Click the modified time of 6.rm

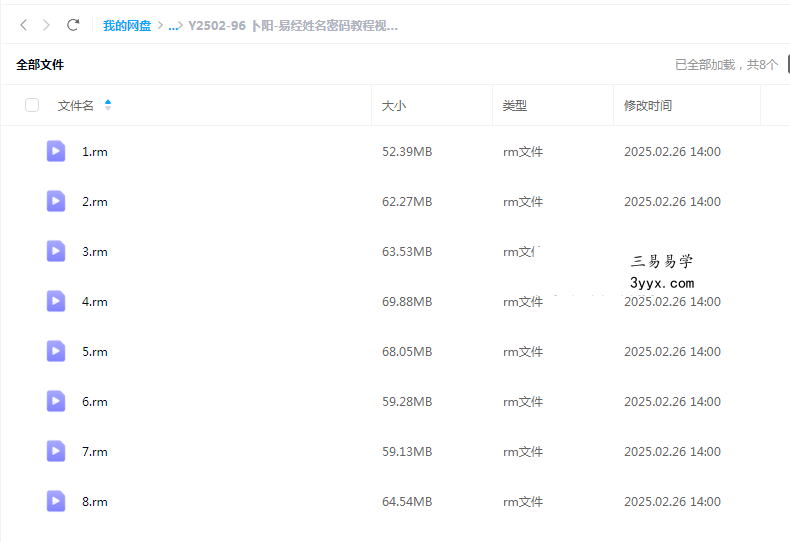coord(672,401)
